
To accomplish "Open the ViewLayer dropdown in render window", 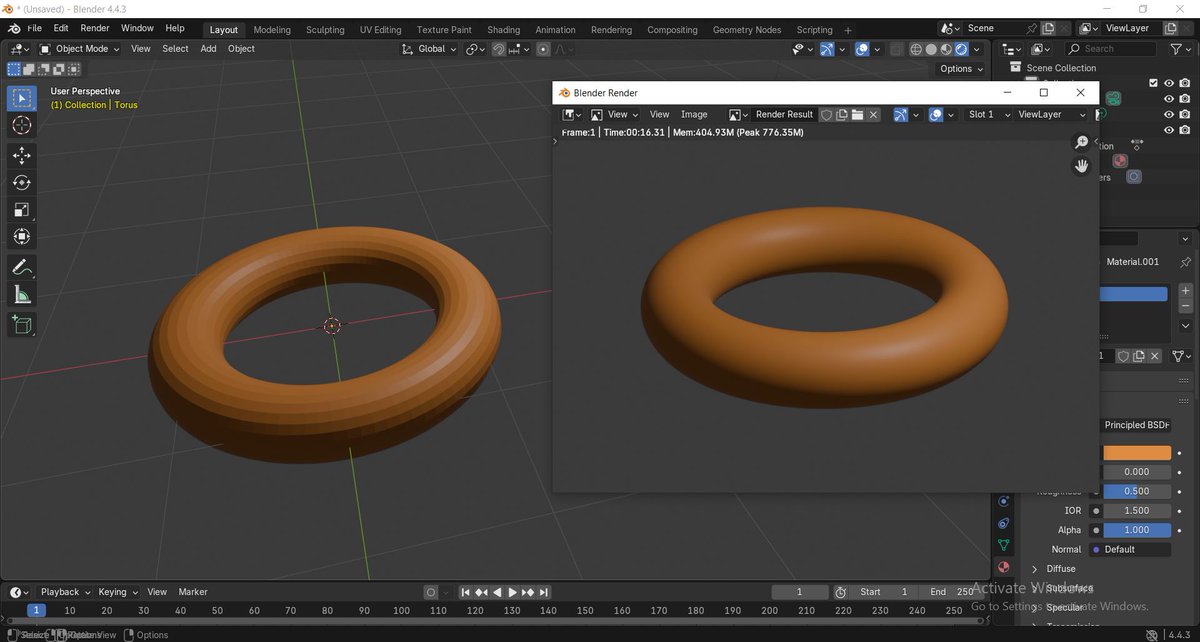I will [x=1052, y=115].
